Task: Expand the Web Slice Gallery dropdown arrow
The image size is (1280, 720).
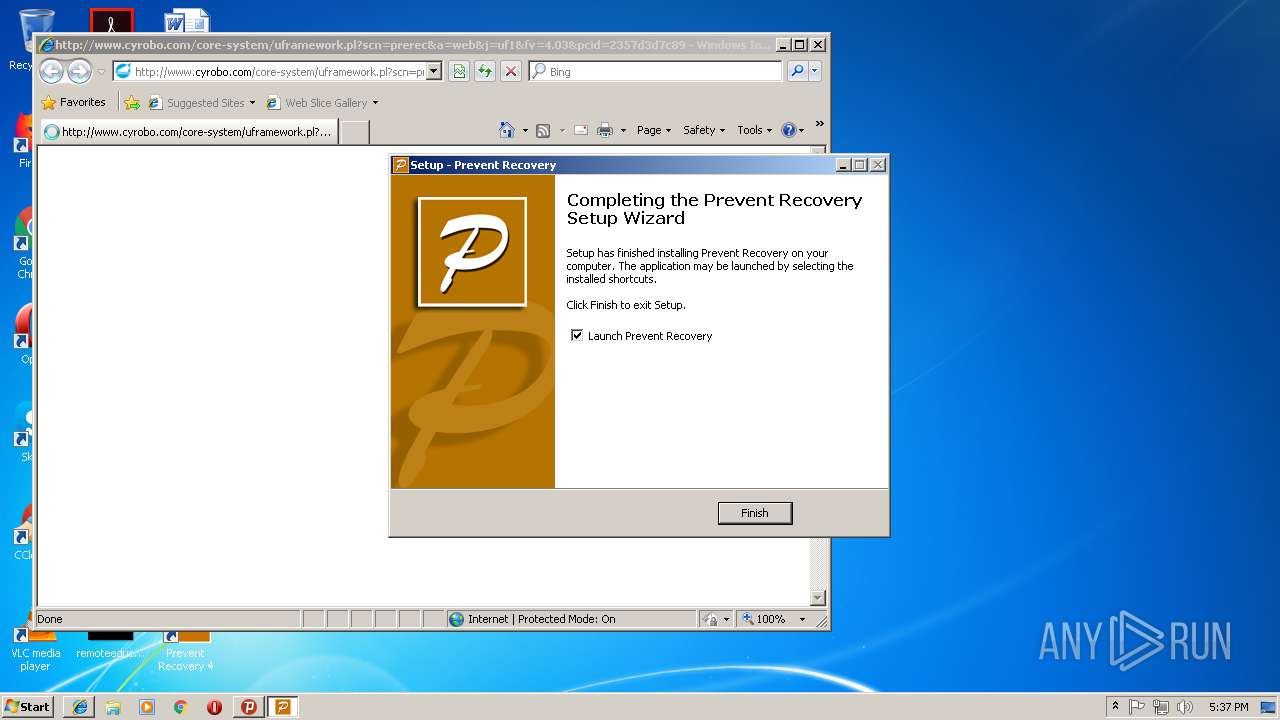Action: 376,103
